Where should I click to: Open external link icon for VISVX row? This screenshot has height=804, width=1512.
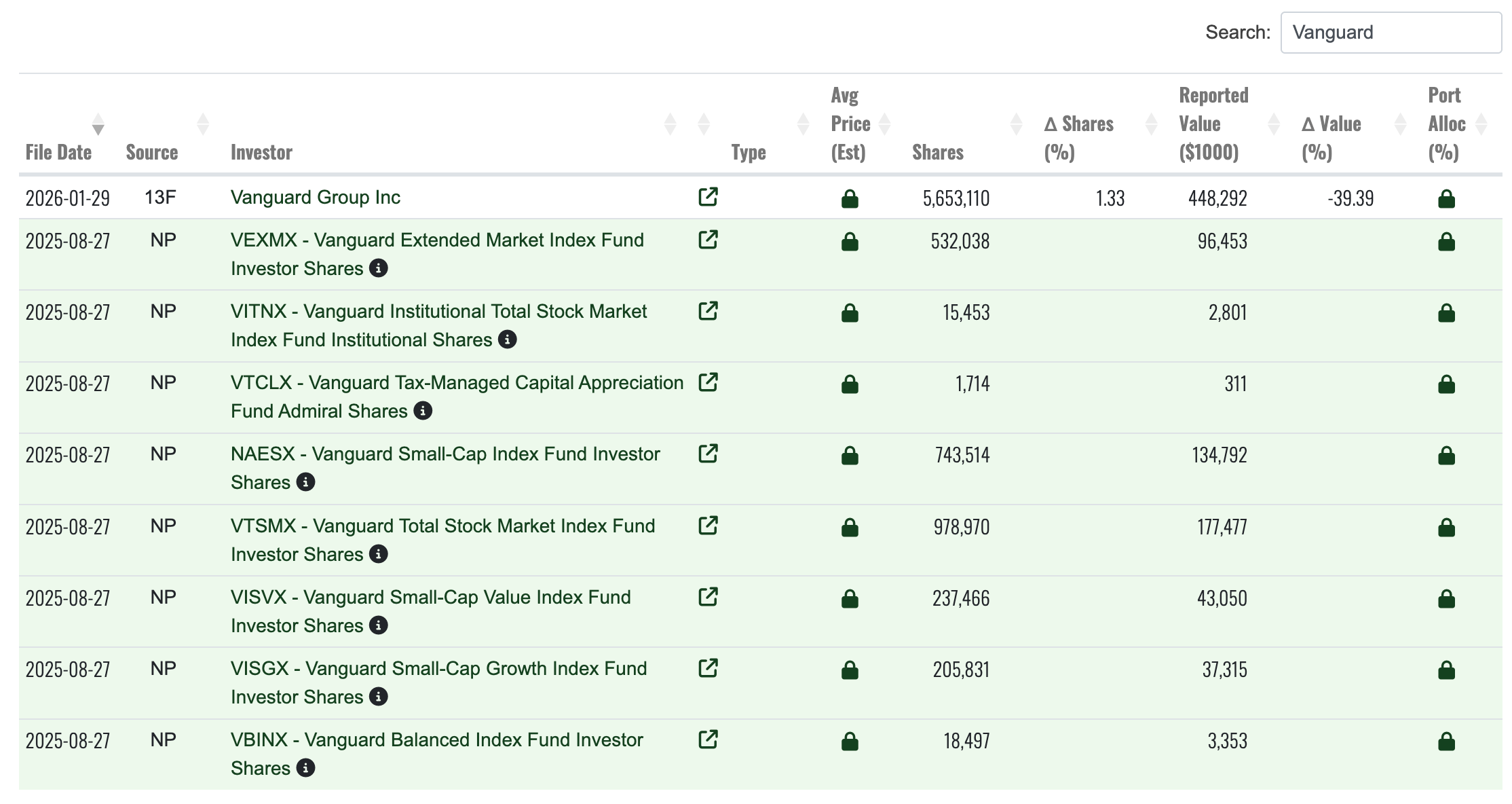click(x=708, y=597)
